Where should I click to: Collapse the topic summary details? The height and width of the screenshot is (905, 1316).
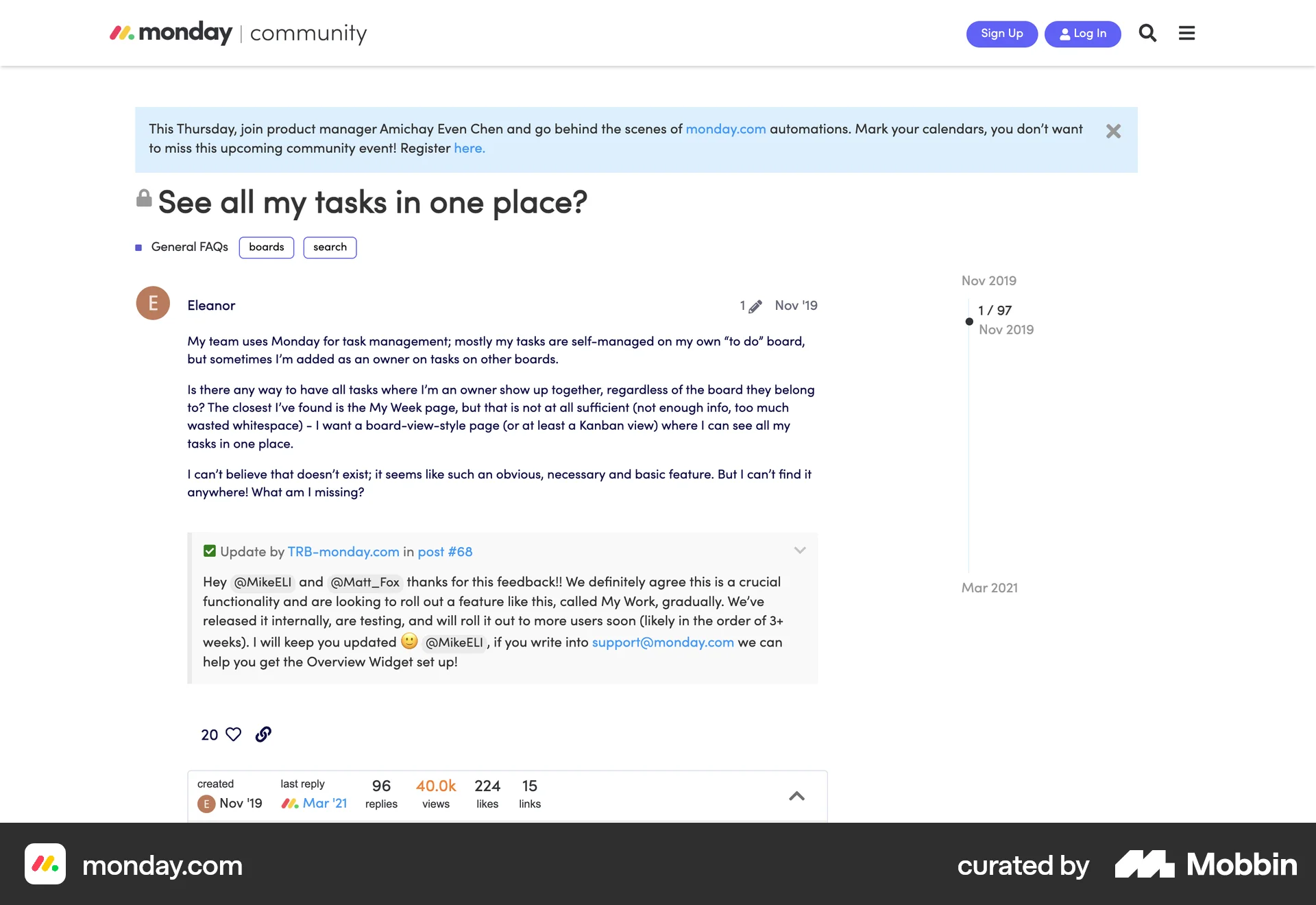[x=796, y=796]
